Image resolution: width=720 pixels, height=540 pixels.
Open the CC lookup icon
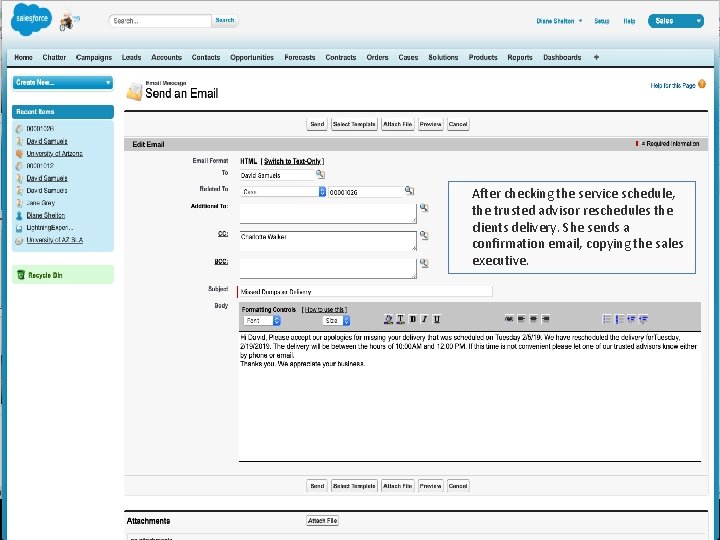pyautogui.click(x=424, y=235)
